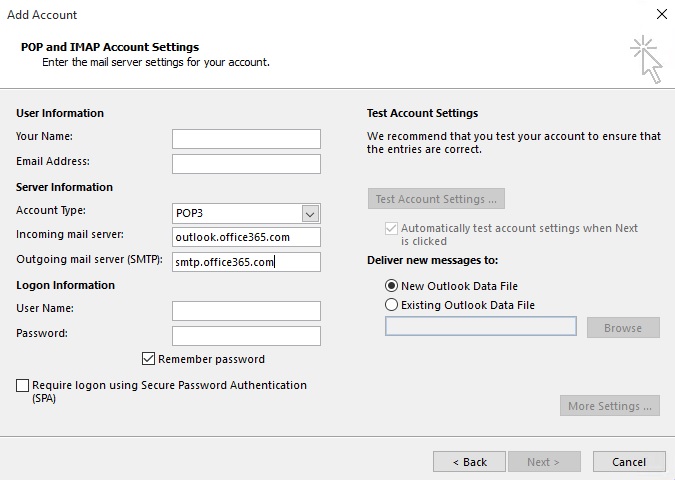Click the User Name input box

click(246, 311)
